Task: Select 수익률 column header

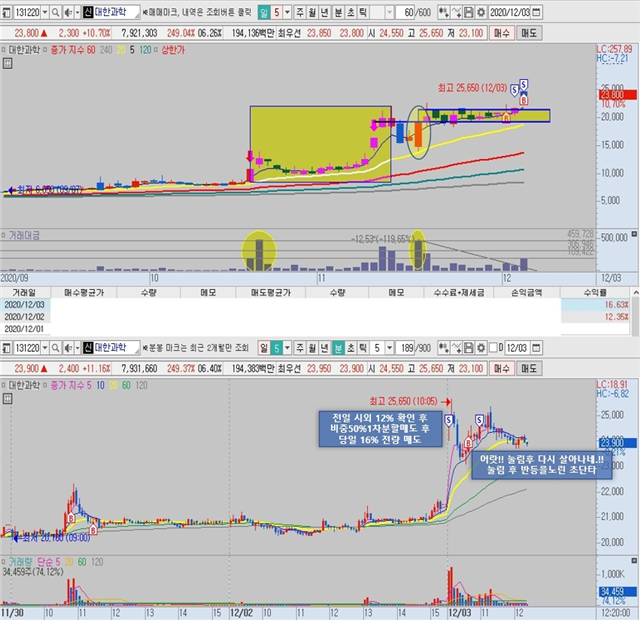Action: [x=595, y=293]
